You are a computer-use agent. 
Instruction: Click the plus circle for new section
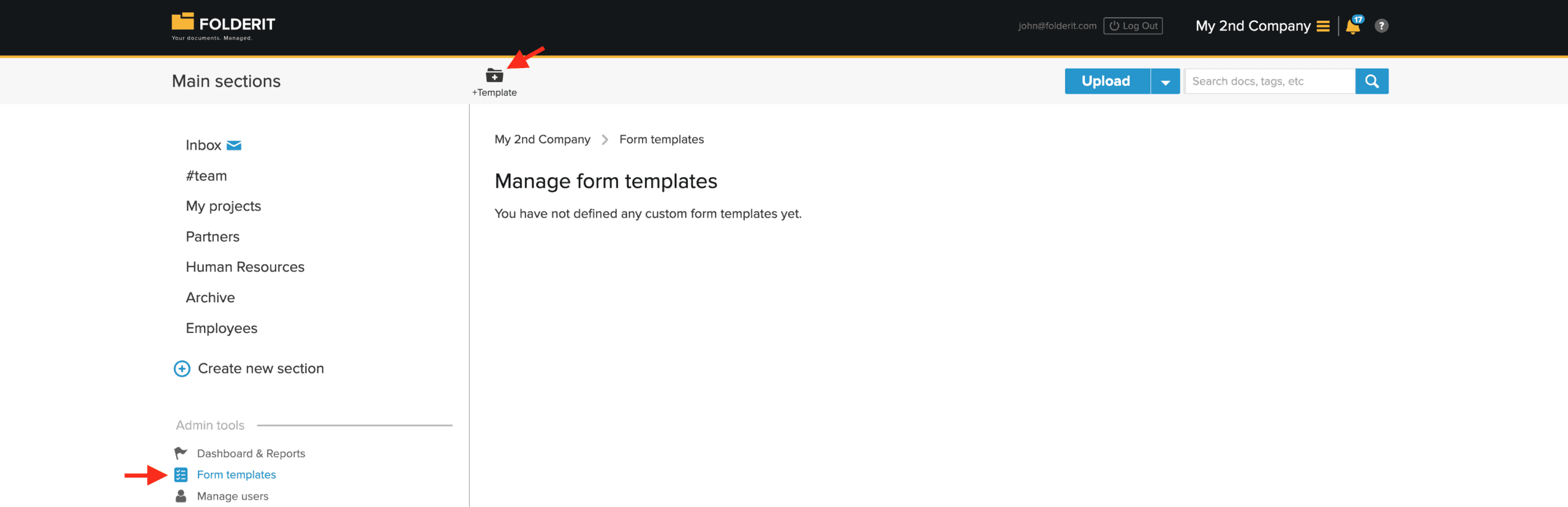tap(182, 368)
